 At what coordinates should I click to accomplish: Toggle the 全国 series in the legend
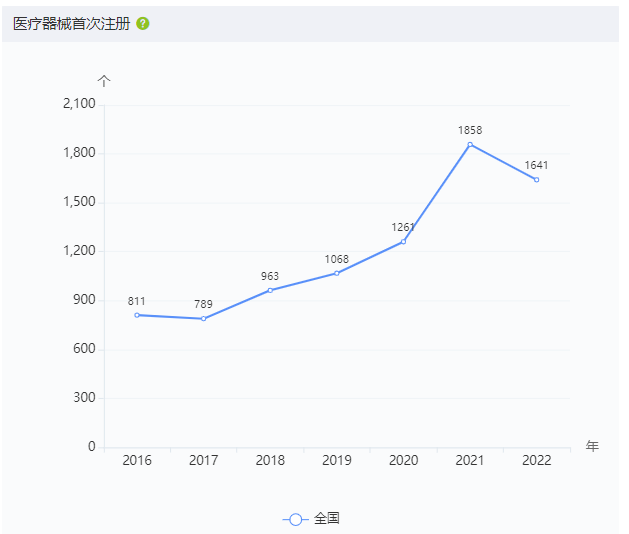(311, 519)
